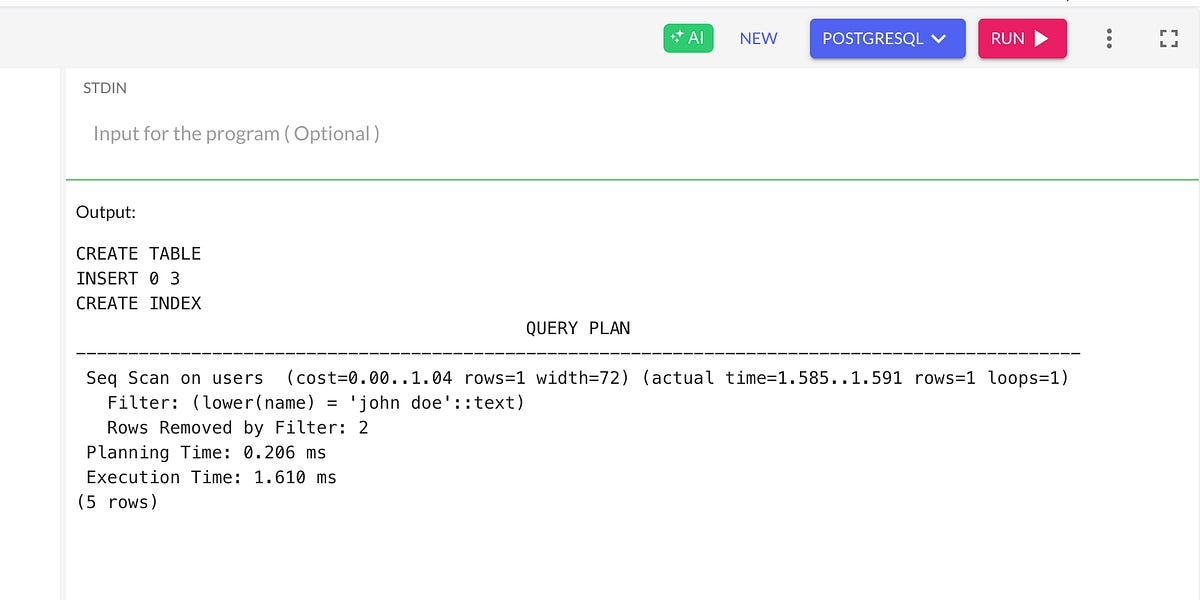Click the QUERY PLAN heading in output
This screenshot has width=1200, height=600.
click(578, 327)
